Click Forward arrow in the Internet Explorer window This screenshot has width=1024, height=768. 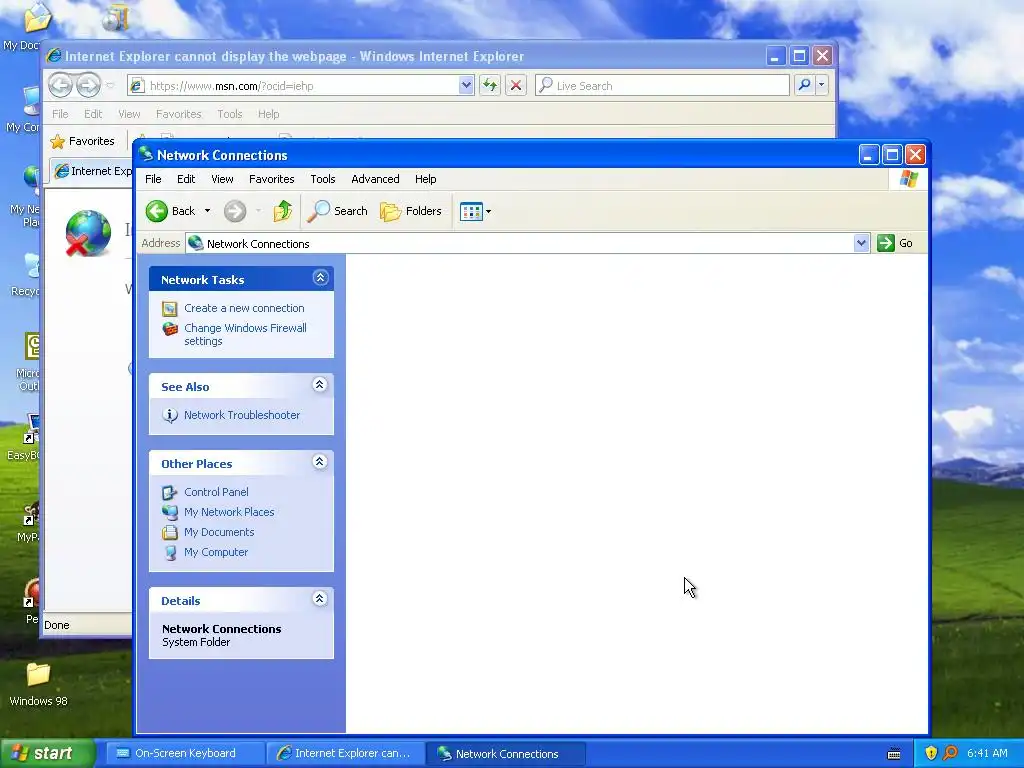[89, 85]
